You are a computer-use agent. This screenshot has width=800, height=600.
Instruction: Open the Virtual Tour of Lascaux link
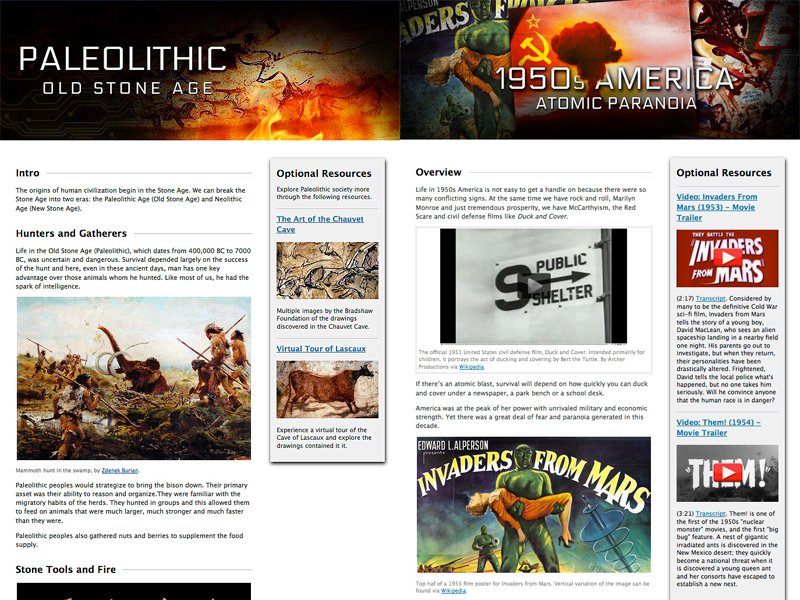(x=321, y=348)
